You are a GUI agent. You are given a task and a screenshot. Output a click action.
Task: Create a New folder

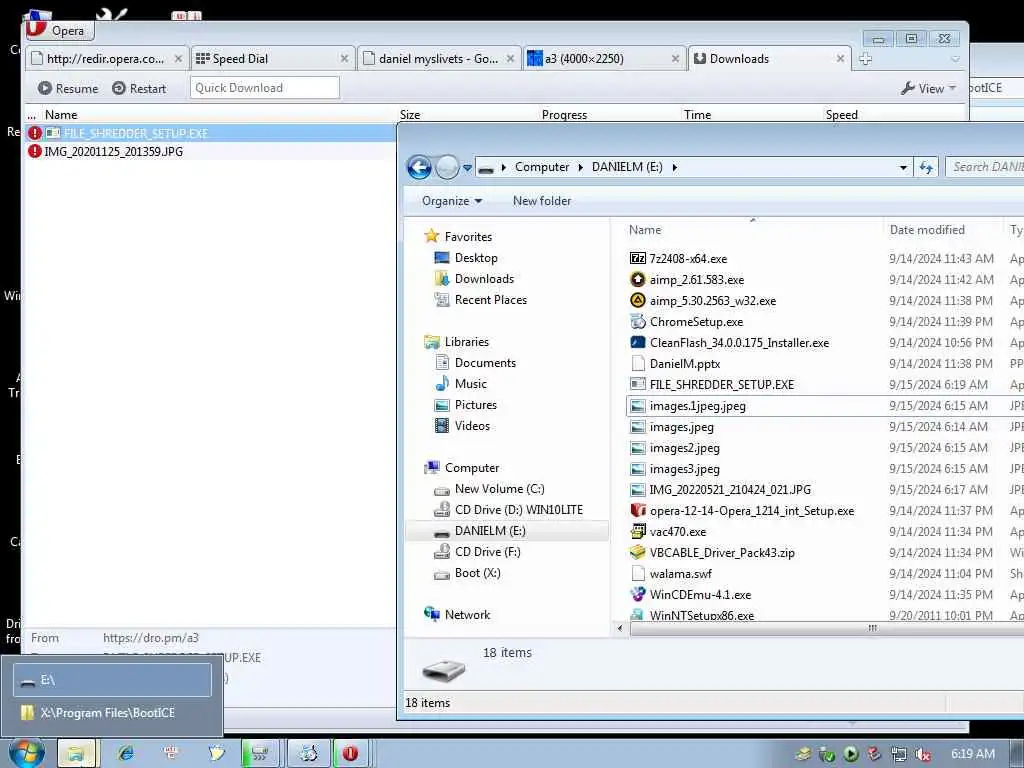pos(542,201)
